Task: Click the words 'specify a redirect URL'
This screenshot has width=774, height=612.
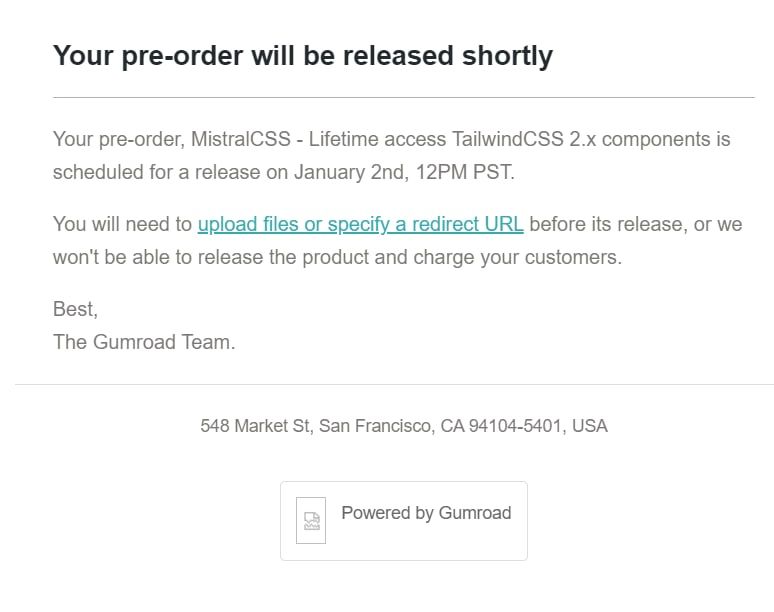Action: click(x=426, y=225)
